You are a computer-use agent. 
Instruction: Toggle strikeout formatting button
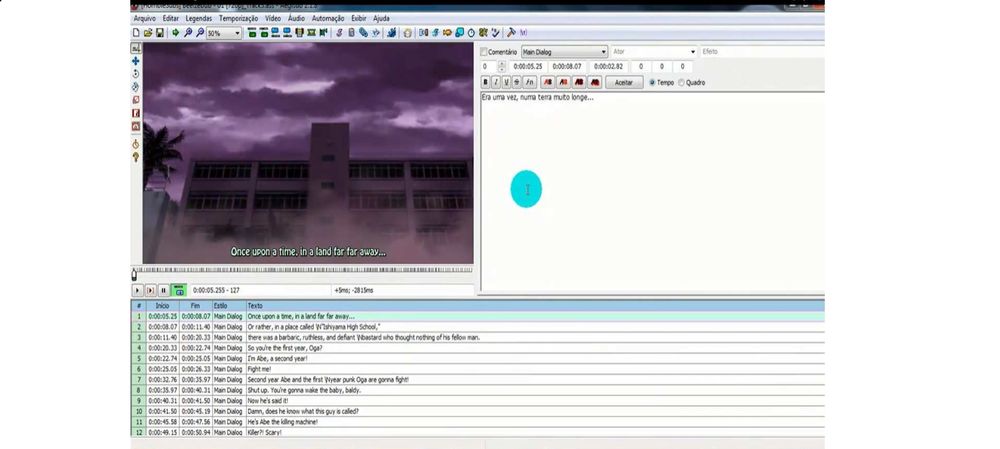click(x=517, y=82)
